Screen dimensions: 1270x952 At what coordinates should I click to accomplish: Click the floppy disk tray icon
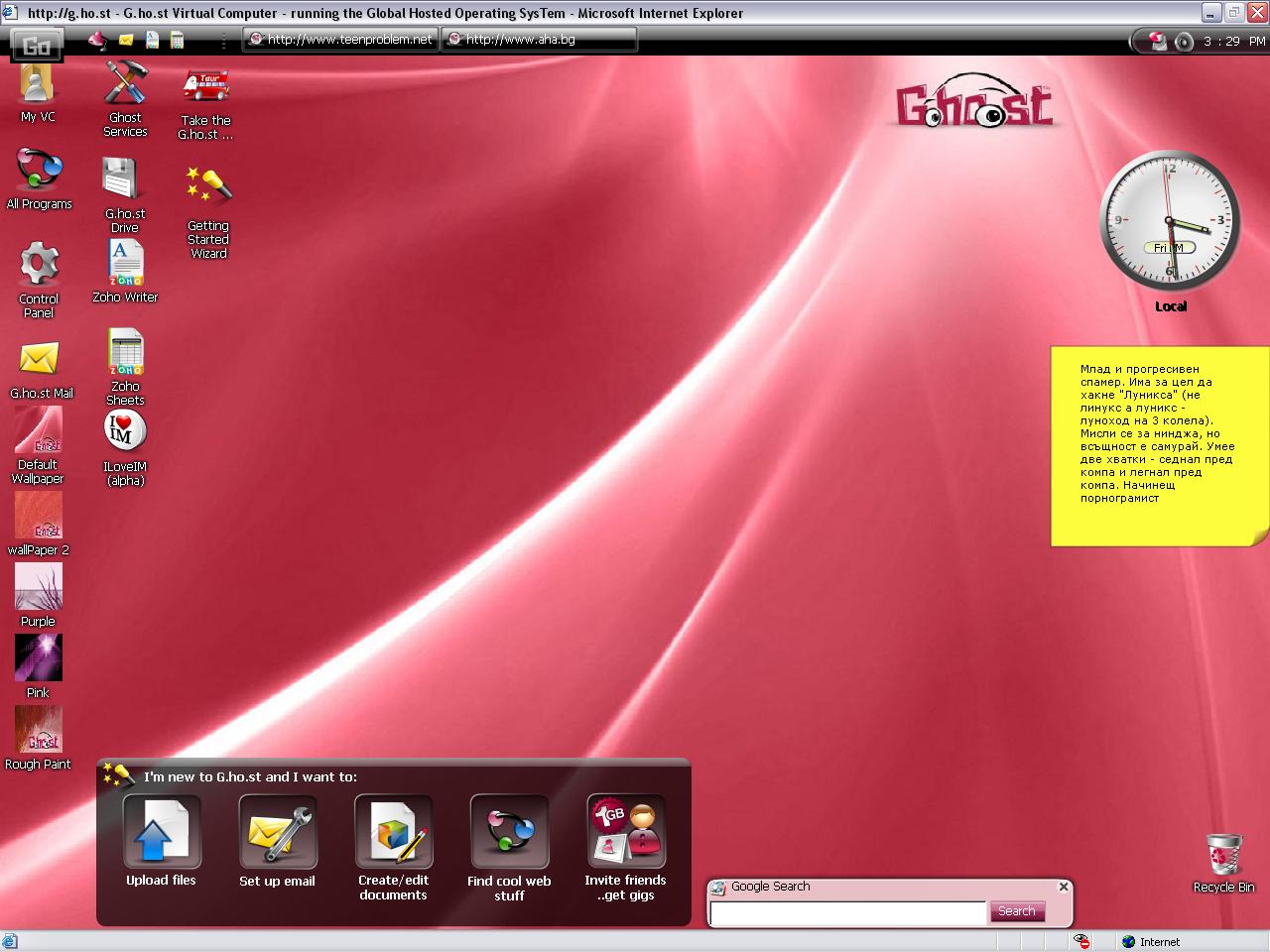pos(1158,41)
